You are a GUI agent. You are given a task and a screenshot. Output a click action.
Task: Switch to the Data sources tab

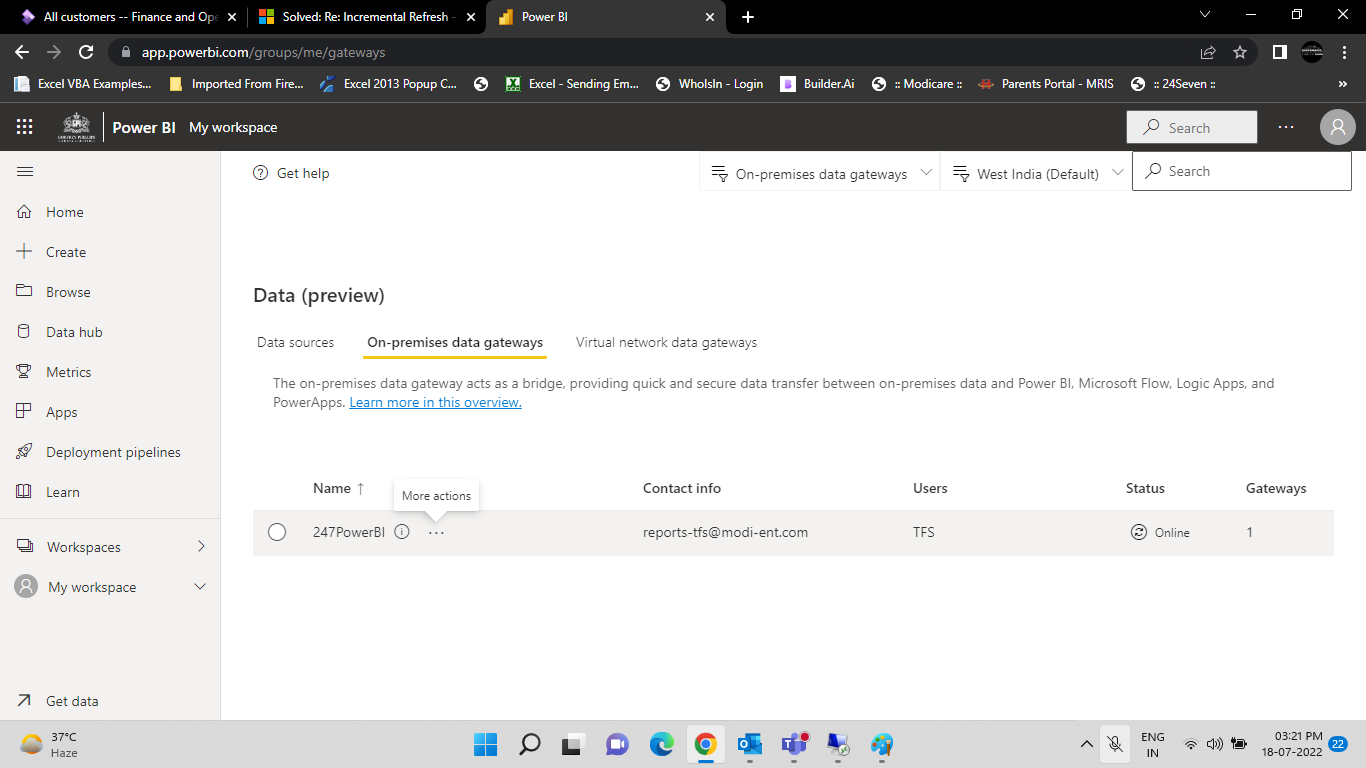[x=296, y=342]
